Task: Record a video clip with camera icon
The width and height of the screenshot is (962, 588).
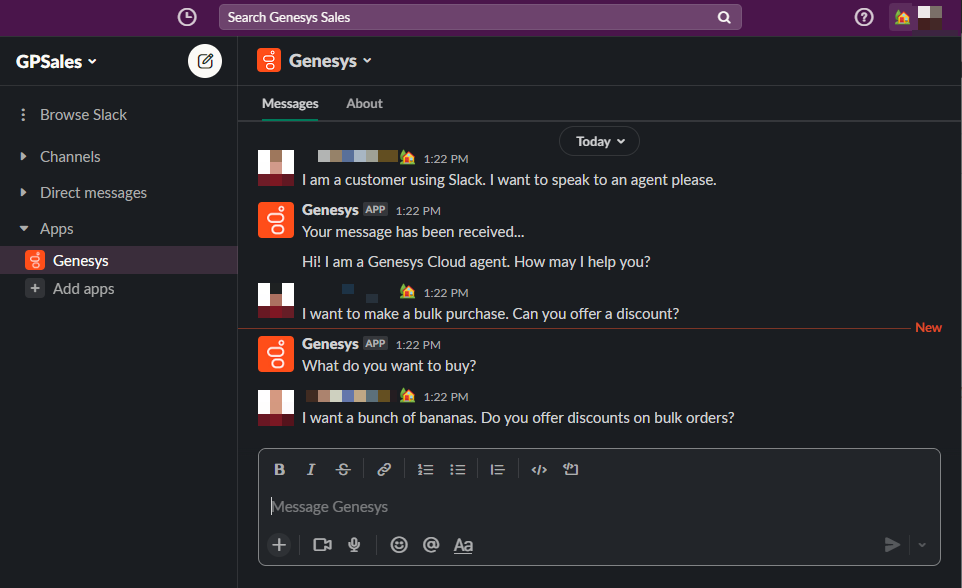Action: [x=322, y=545]
